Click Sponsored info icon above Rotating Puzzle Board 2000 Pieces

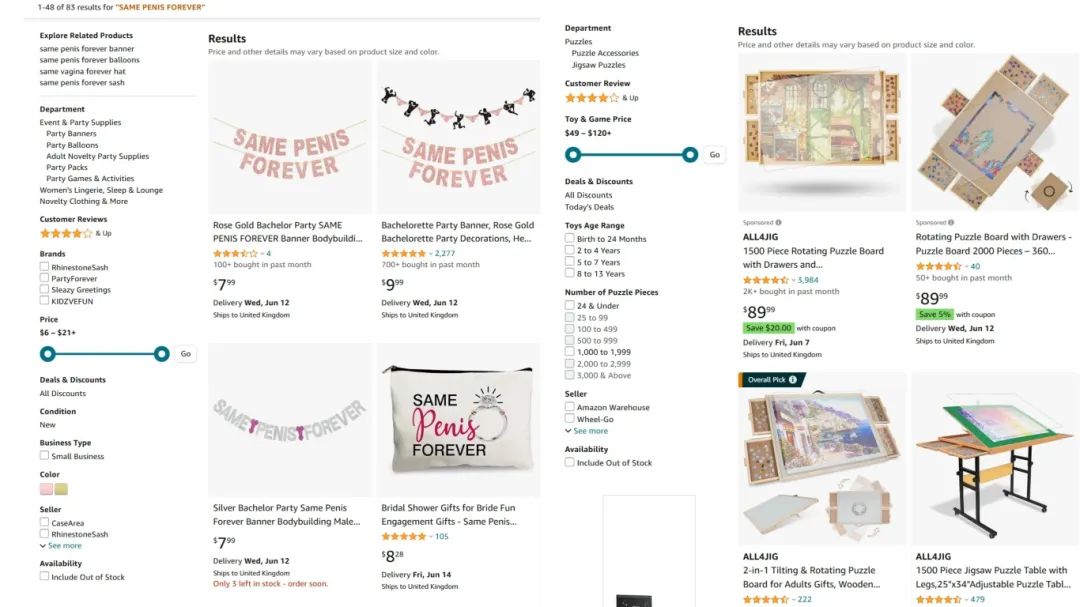pyautogui.click(x=952, y=223)
